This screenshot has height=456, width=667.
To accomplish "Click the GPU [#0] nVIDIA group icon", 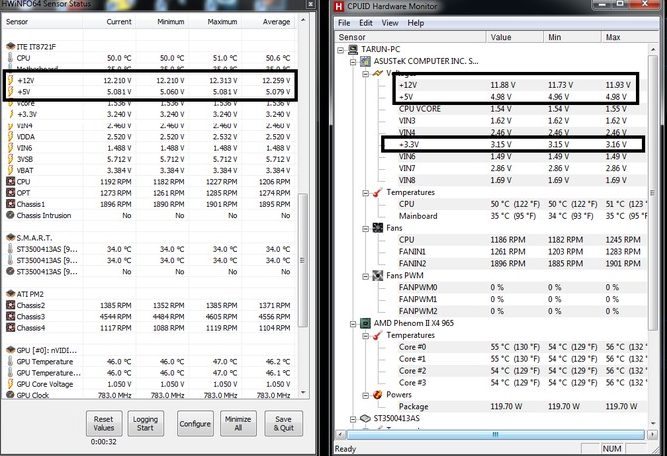I will [x=11, y=350].
